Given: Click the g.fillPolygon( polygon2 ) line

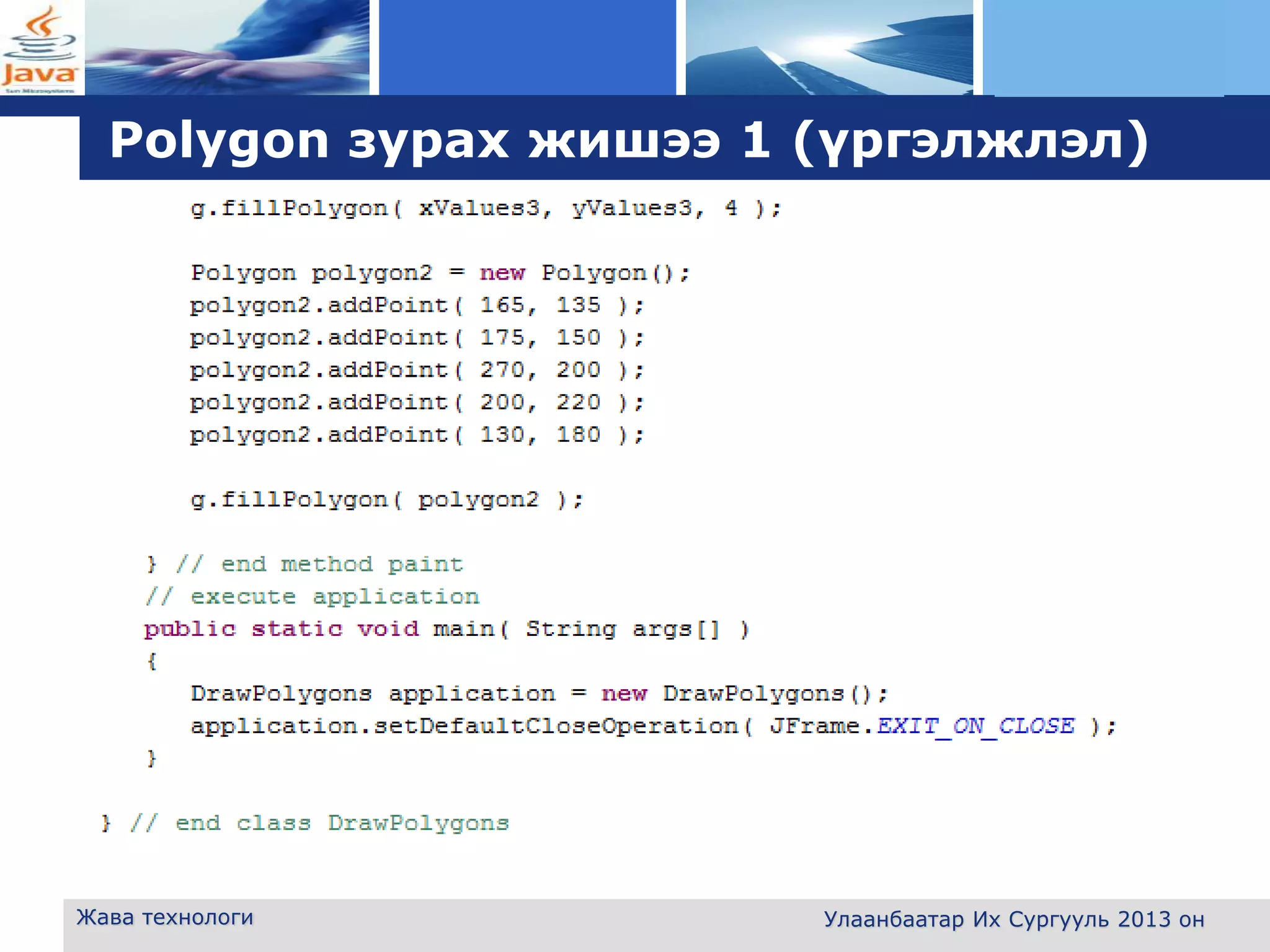Looking at the screenshot, I should click(386, 500).
